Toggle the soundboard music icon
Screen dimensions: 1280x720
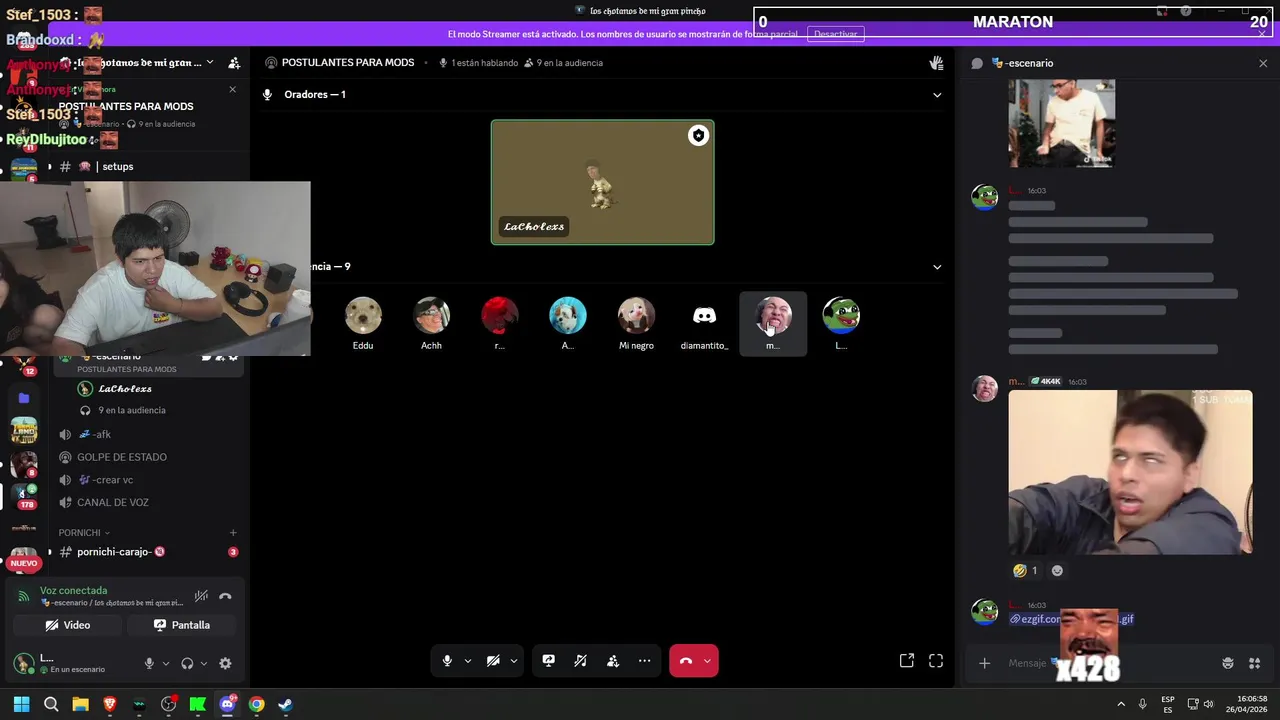click(x=580, y=661)
